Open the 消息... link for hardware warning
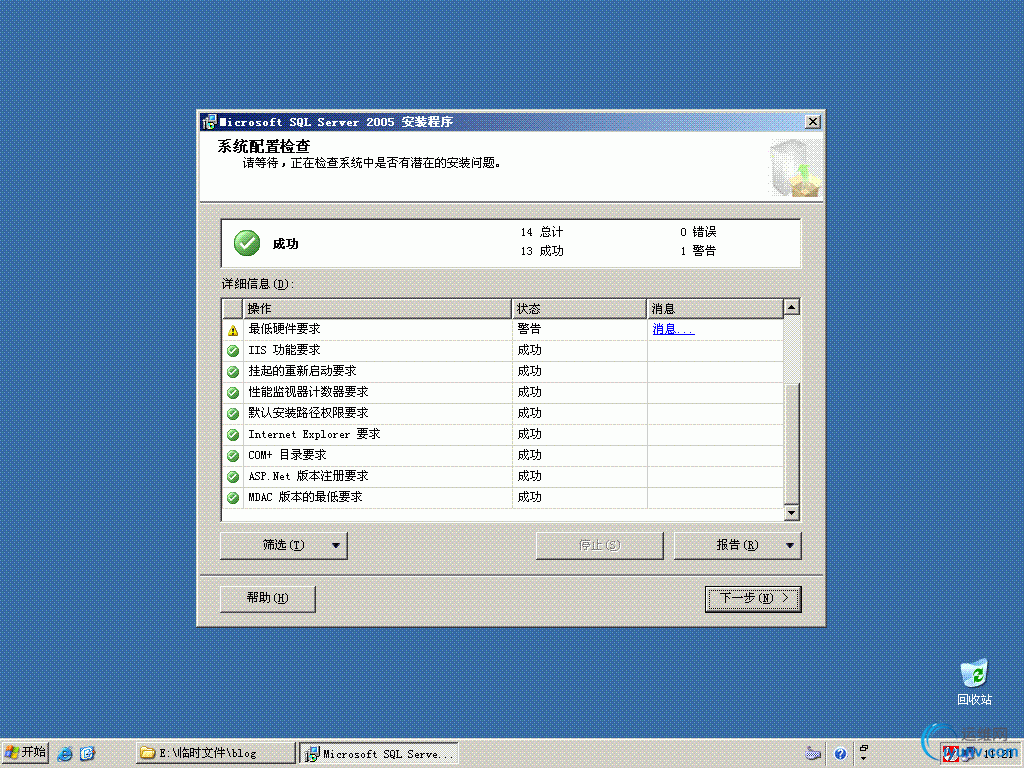The height and width of the screenshot is (768, 1024). tap(673, 329)
